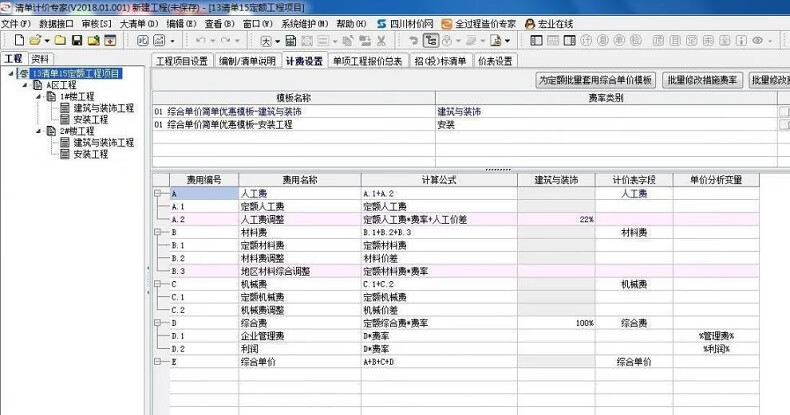Click the eye visibility toolbar icon
Screen dimensions: 790x415
(x=758, y=41)
